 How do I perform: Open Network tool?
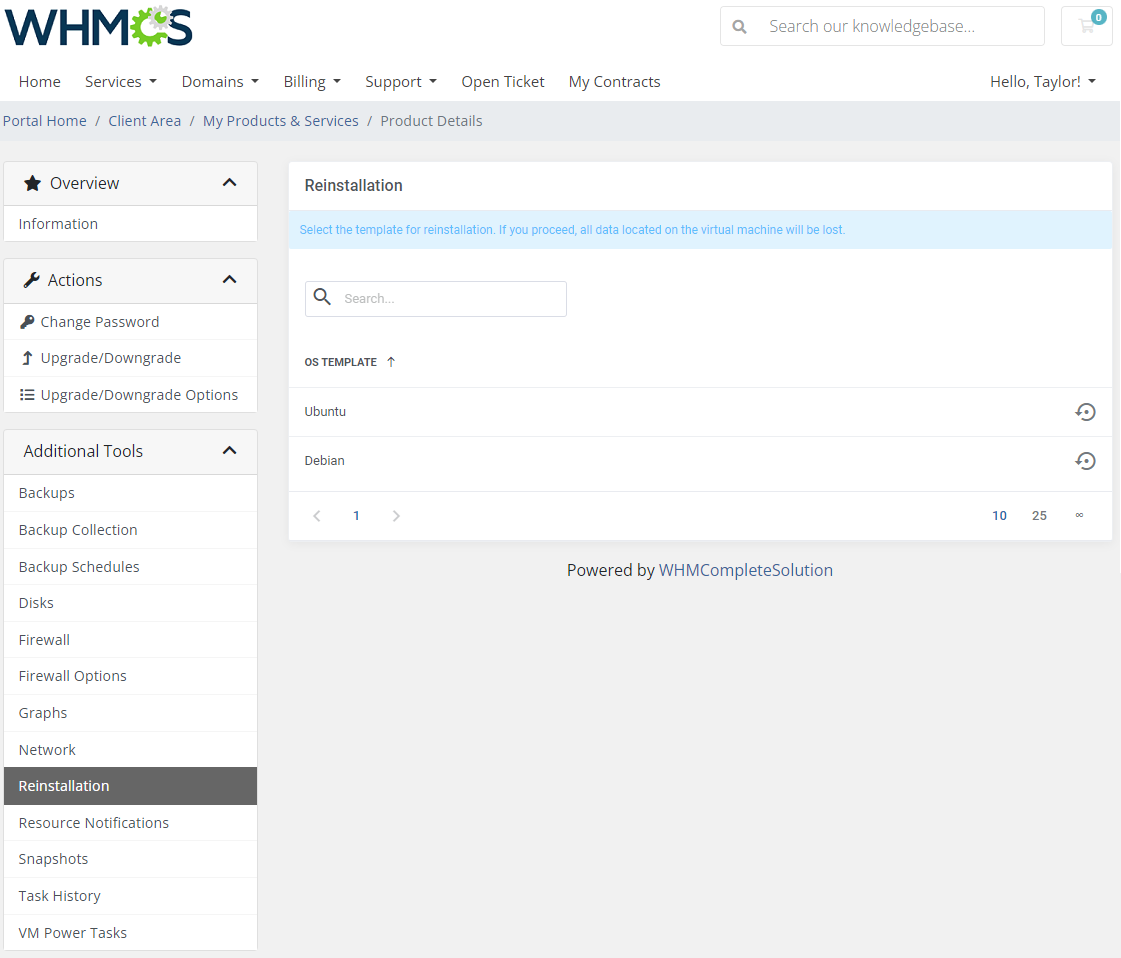(130, 750)
